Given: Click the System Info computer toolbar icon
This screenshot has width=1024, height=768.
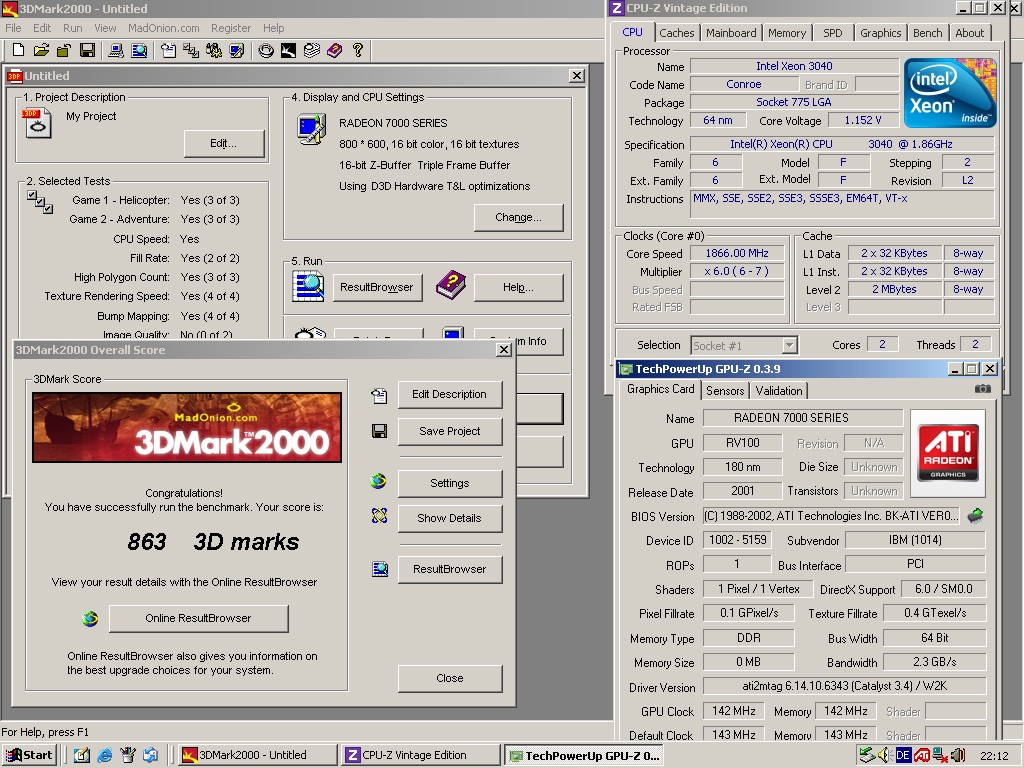Looking at the screenshot, I should 116,50.
